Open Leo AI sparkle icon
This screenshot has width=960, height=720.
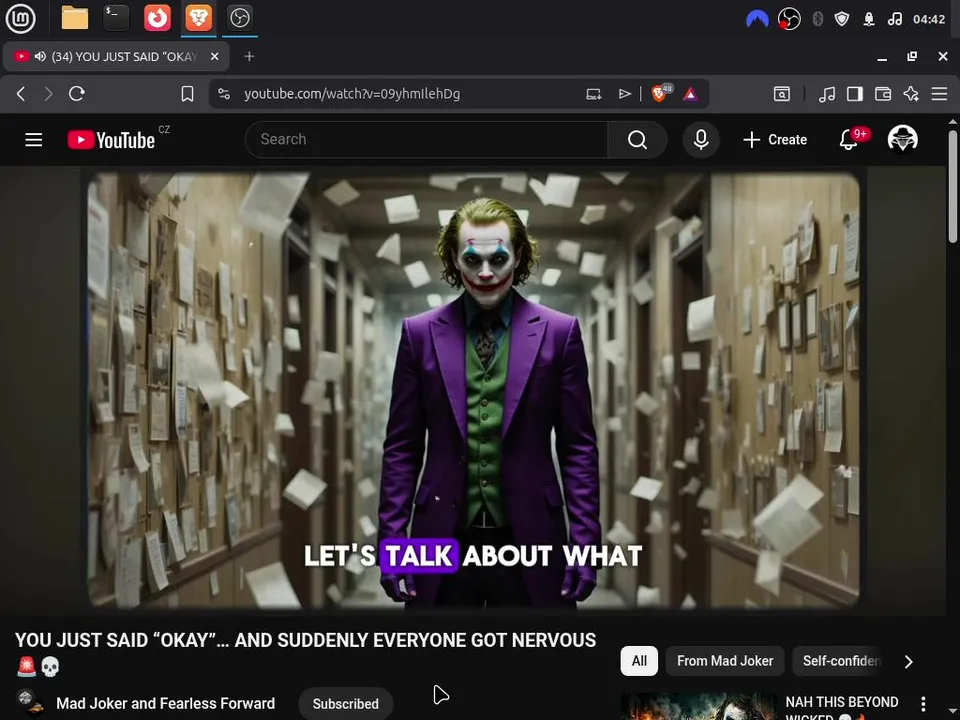pos(911,94)
